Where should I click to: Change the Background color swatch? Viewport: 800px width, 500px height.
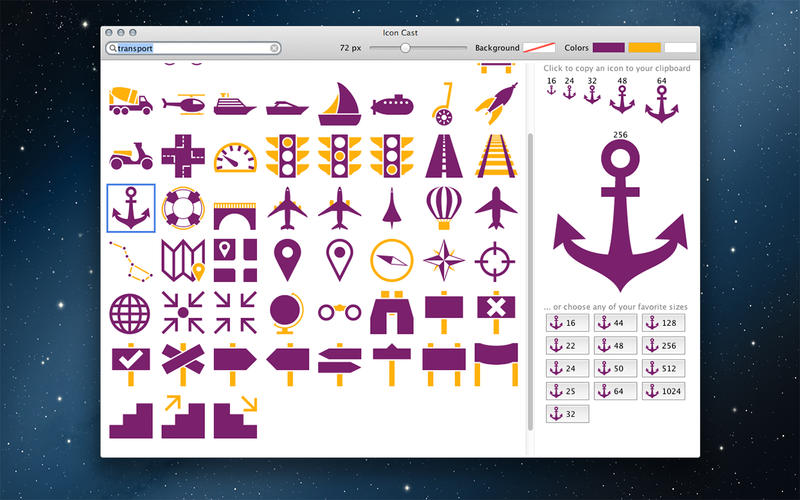tap(539, 47)
